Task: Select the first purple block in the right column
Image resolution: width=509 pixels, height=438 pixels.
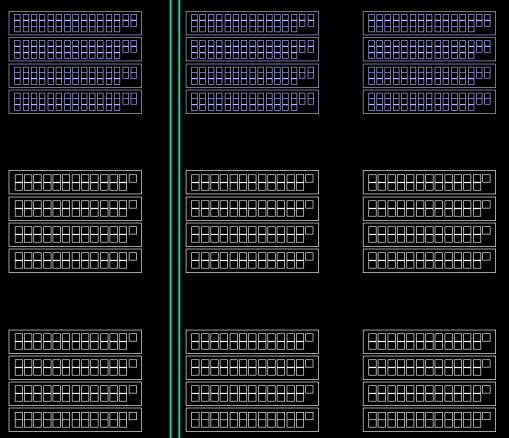Action: click(429, 23)
